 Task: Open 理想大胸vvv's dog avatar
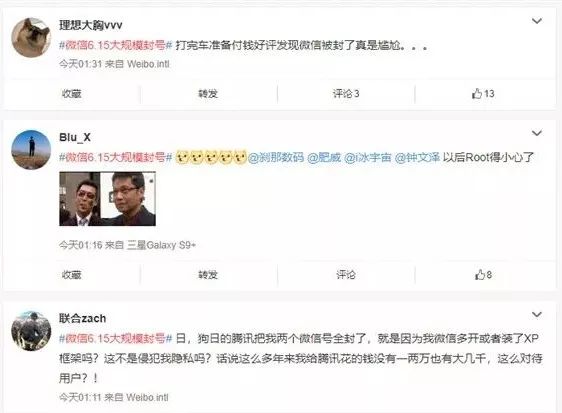pos(31,38)
